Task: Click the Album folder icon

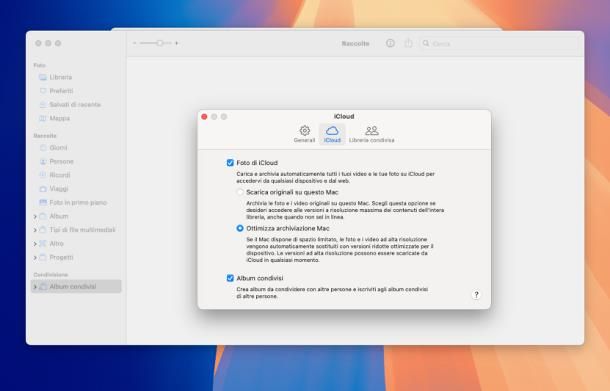Action: [43, 216]
